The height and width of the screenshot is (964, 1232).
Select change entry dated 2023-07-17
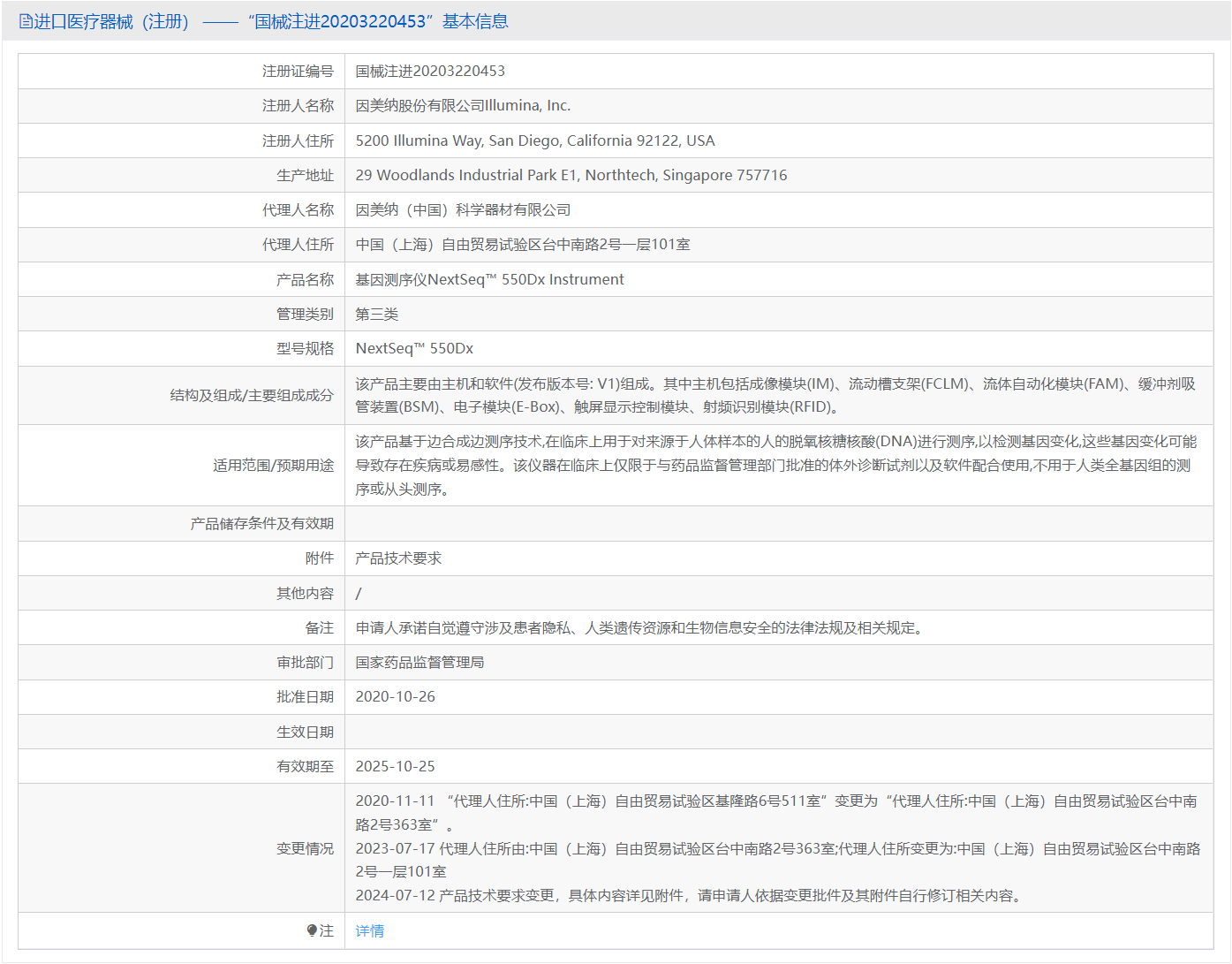[778, 860]
